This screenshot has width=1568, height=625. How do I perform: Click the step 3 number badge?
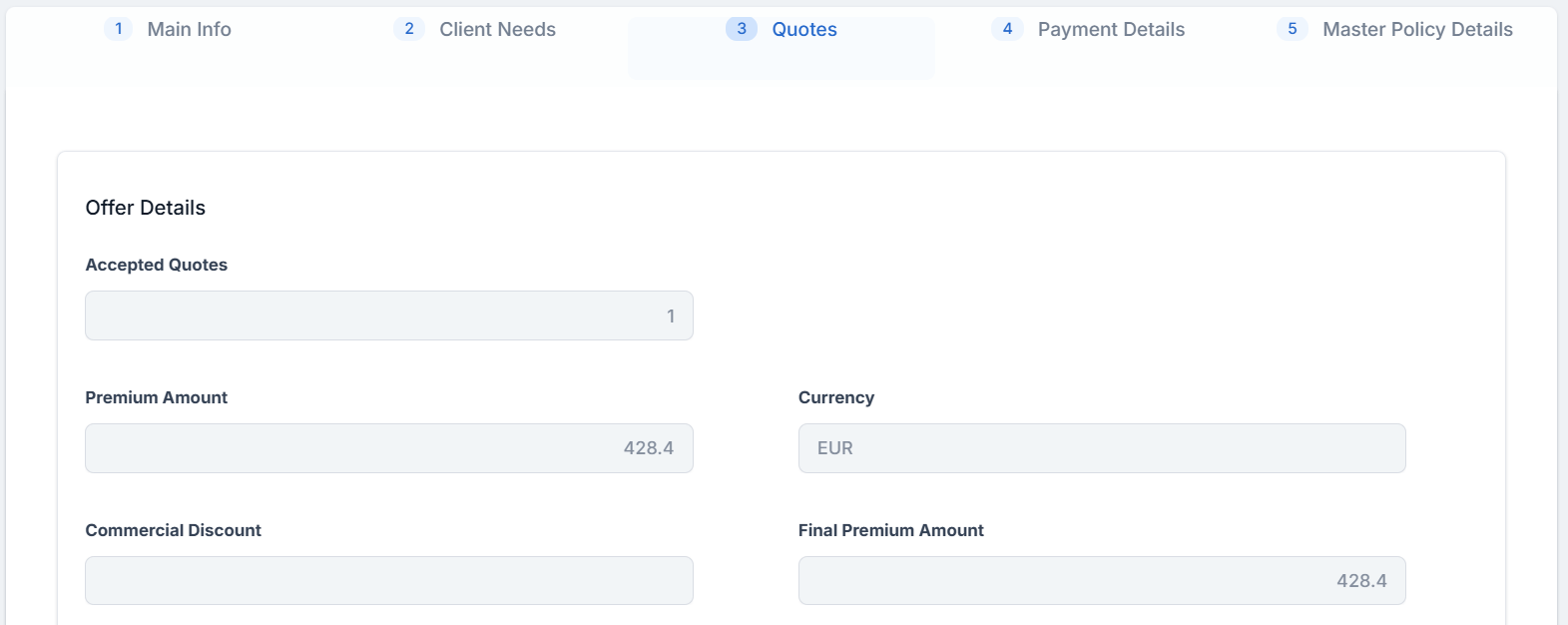(742, 29)
